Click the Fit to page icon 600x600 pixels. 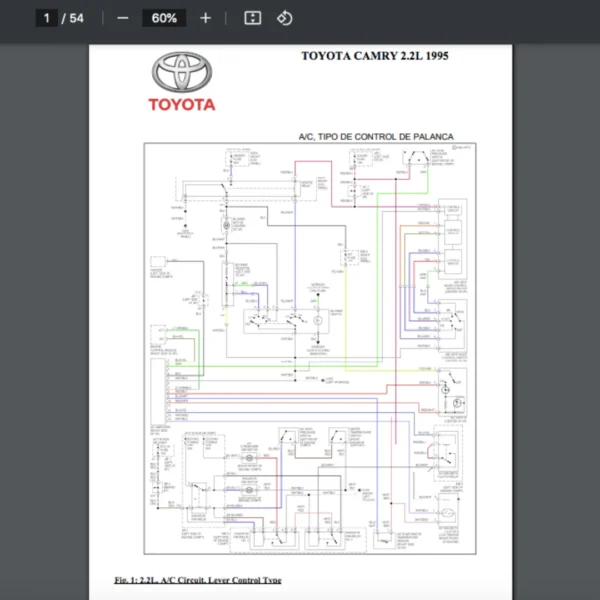253,18
